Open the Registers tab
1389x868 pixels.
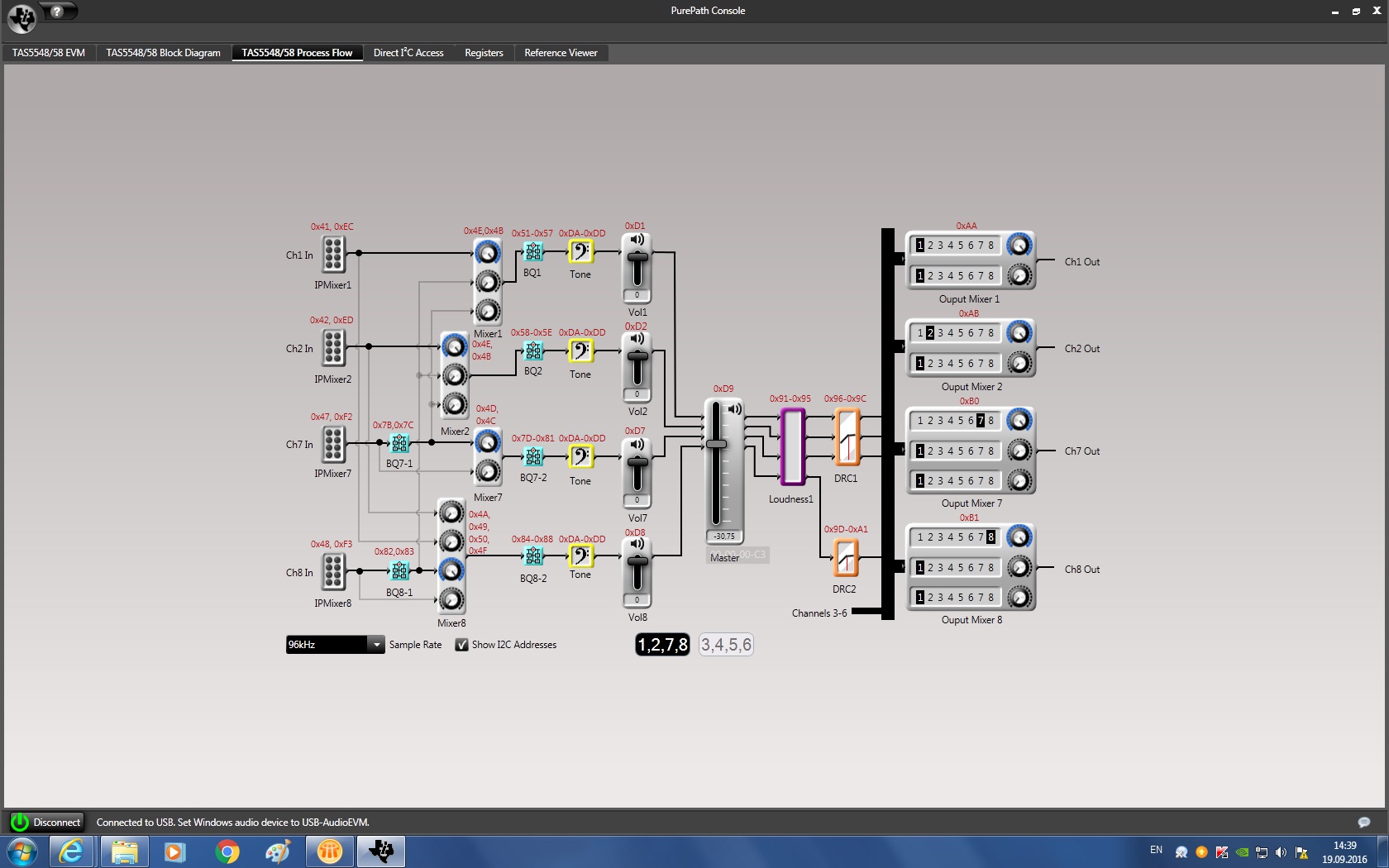point(484,53)
